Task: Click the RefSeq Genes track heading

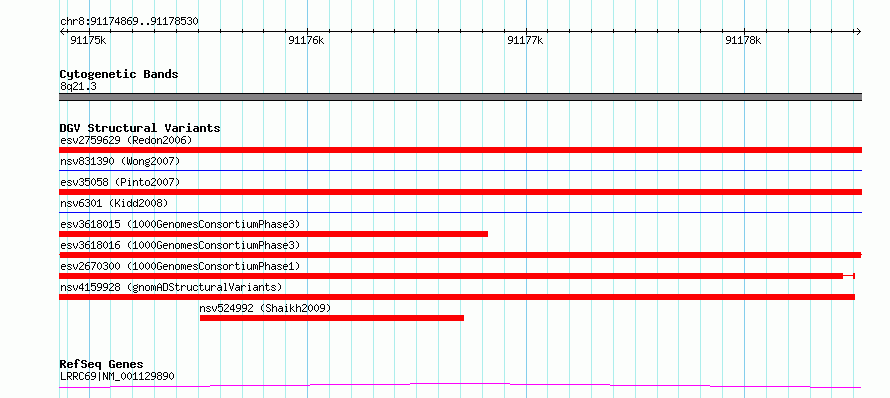Action: pos(101,365)
